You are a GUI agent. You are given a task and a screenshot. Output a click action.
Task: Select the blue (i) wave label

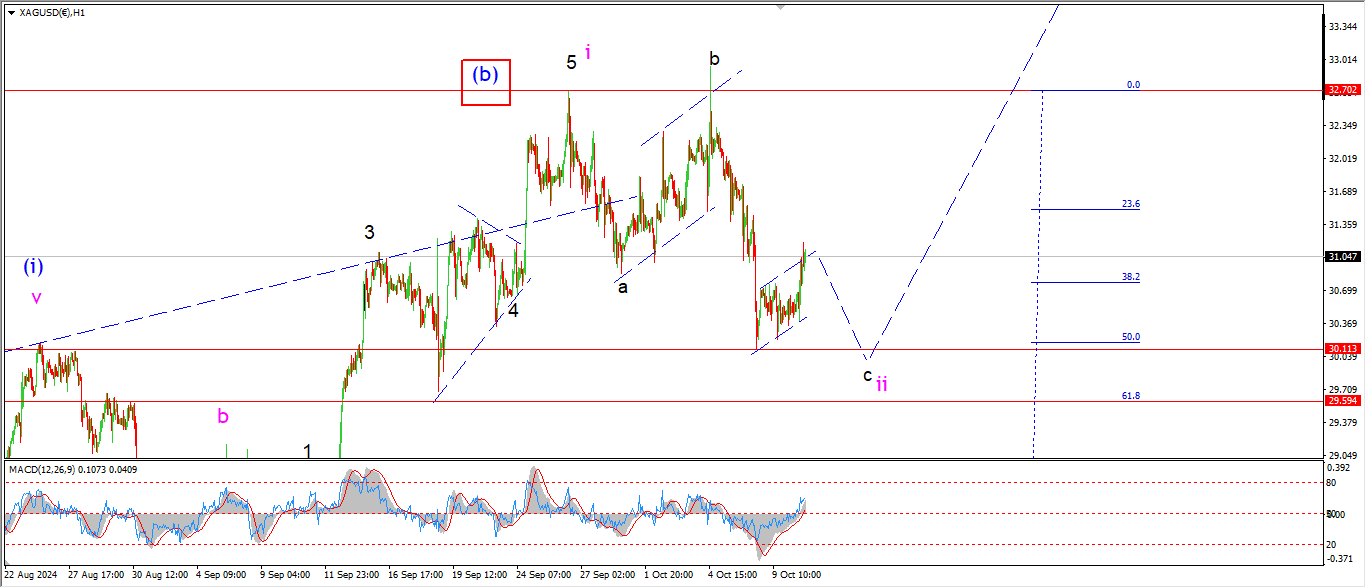[x=33, y=266]
